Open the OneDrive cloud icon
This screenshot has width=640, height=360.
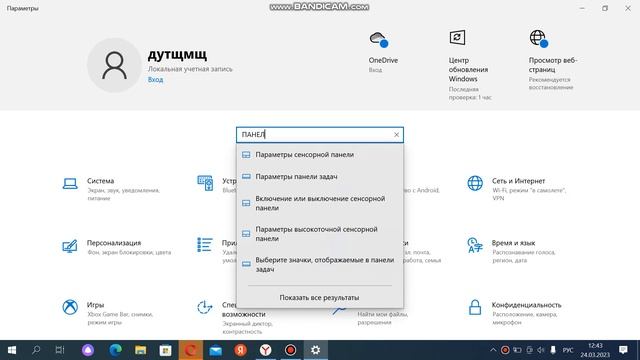(x=378, y=39)
